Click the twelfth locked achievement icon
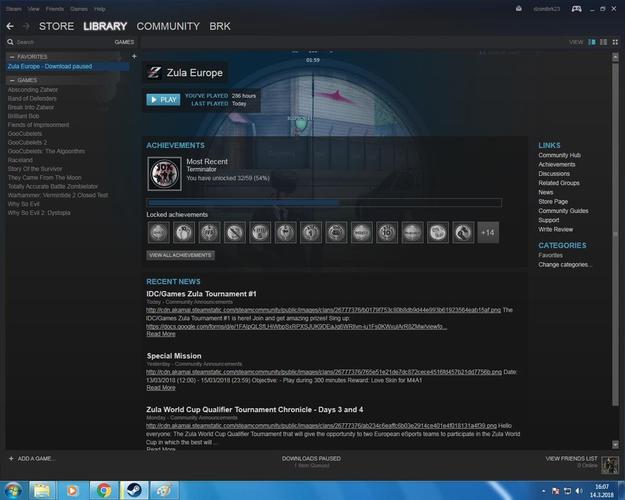 click(438, 232)
